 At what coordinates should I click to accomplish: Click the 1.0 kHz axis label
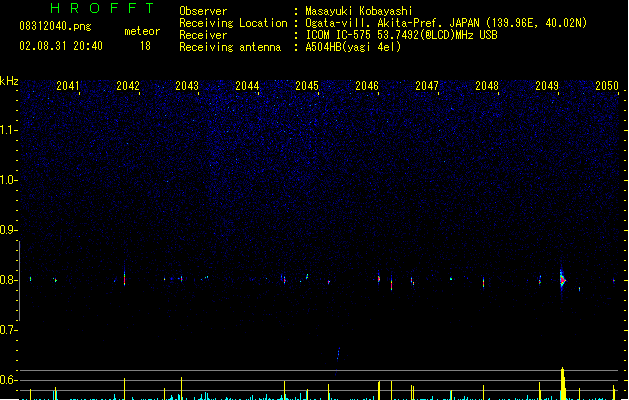7,180
